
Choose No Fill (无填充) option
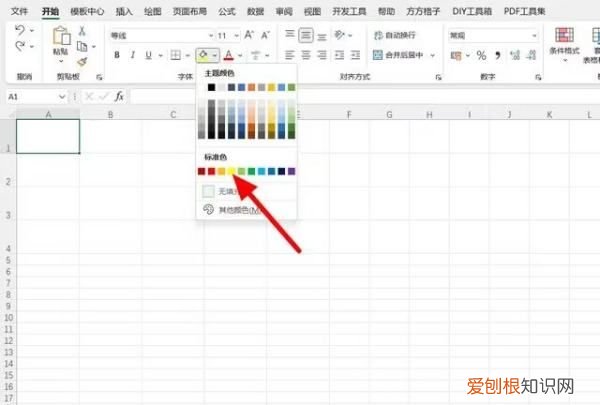(x=246, y=191)
